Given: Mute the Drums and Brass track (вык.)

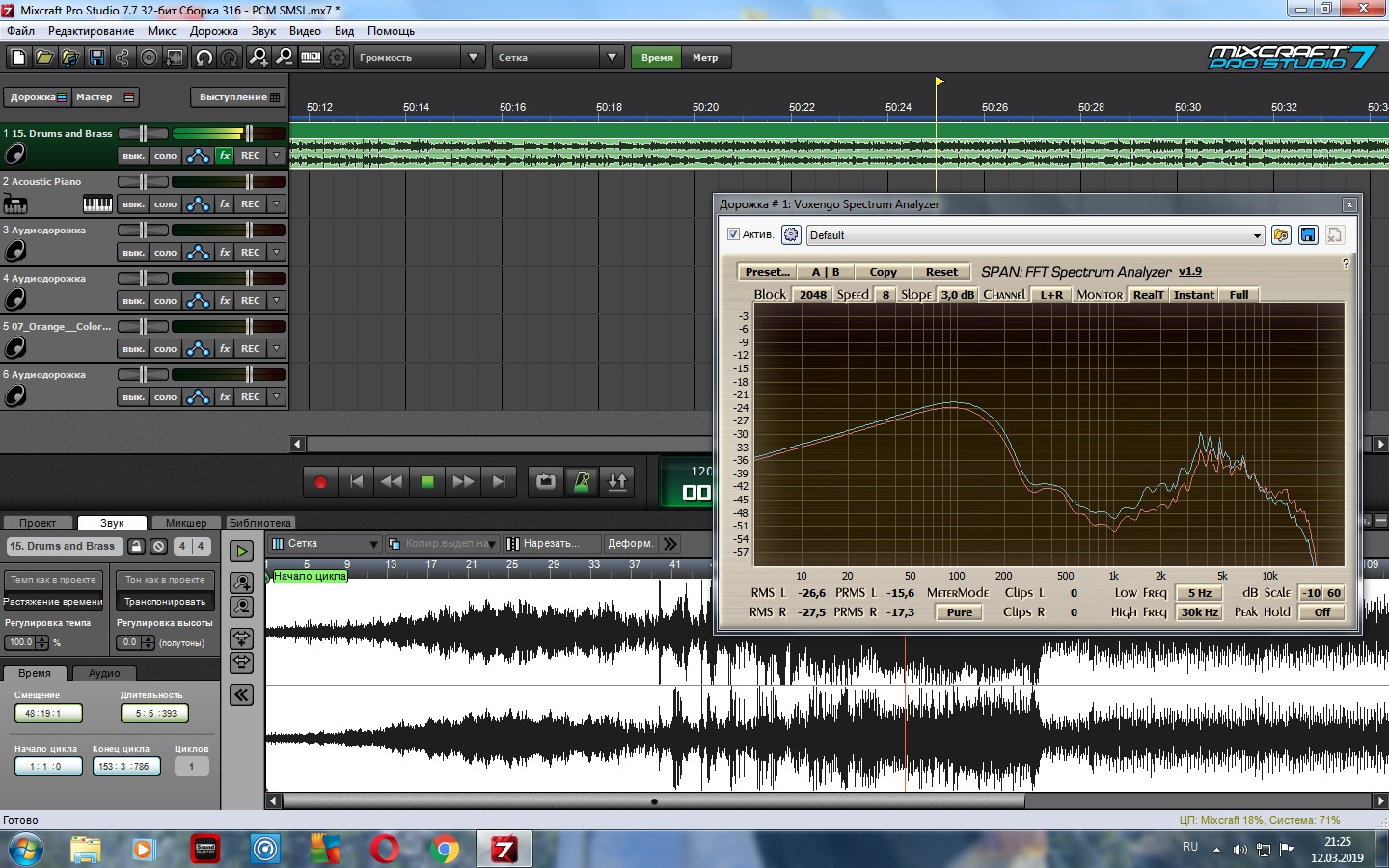Looking at the screenshot, I should click(133, 155).
